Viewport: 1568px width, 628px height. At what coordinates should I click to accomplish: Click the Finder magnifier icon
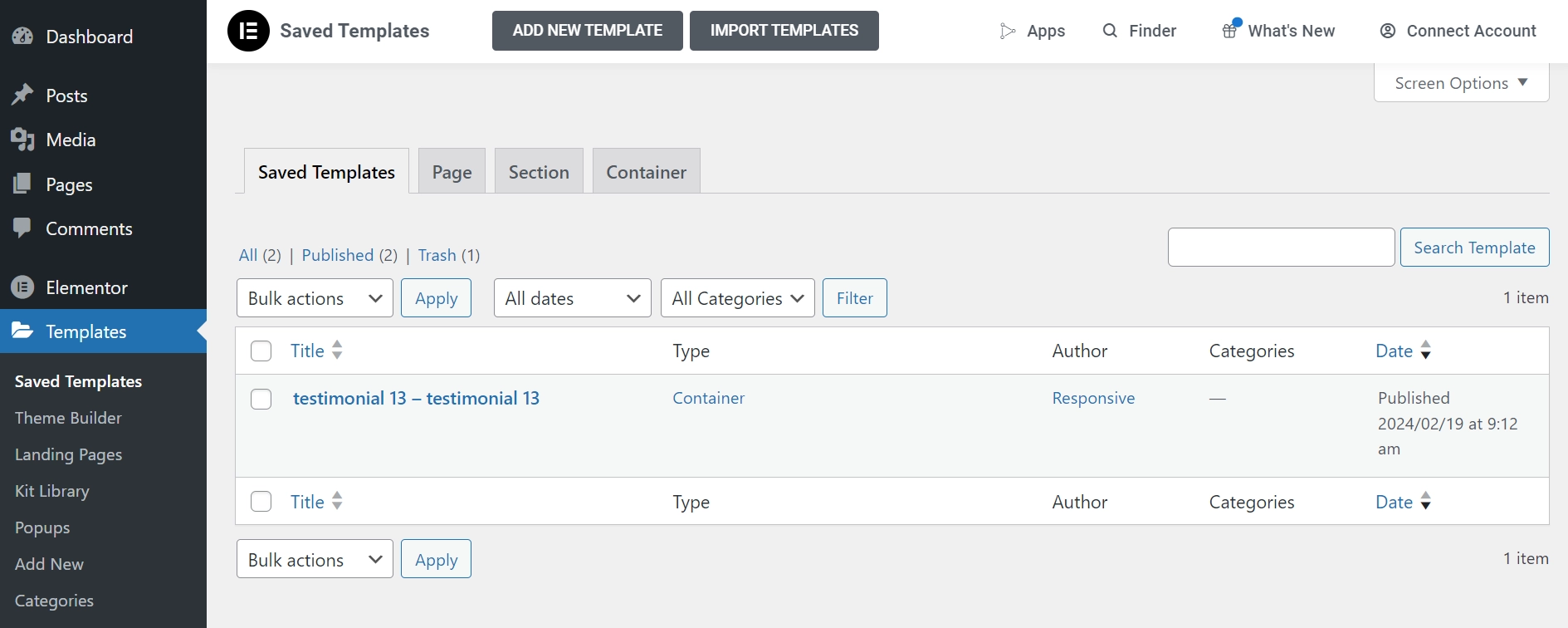click(x=1110, y=31)
